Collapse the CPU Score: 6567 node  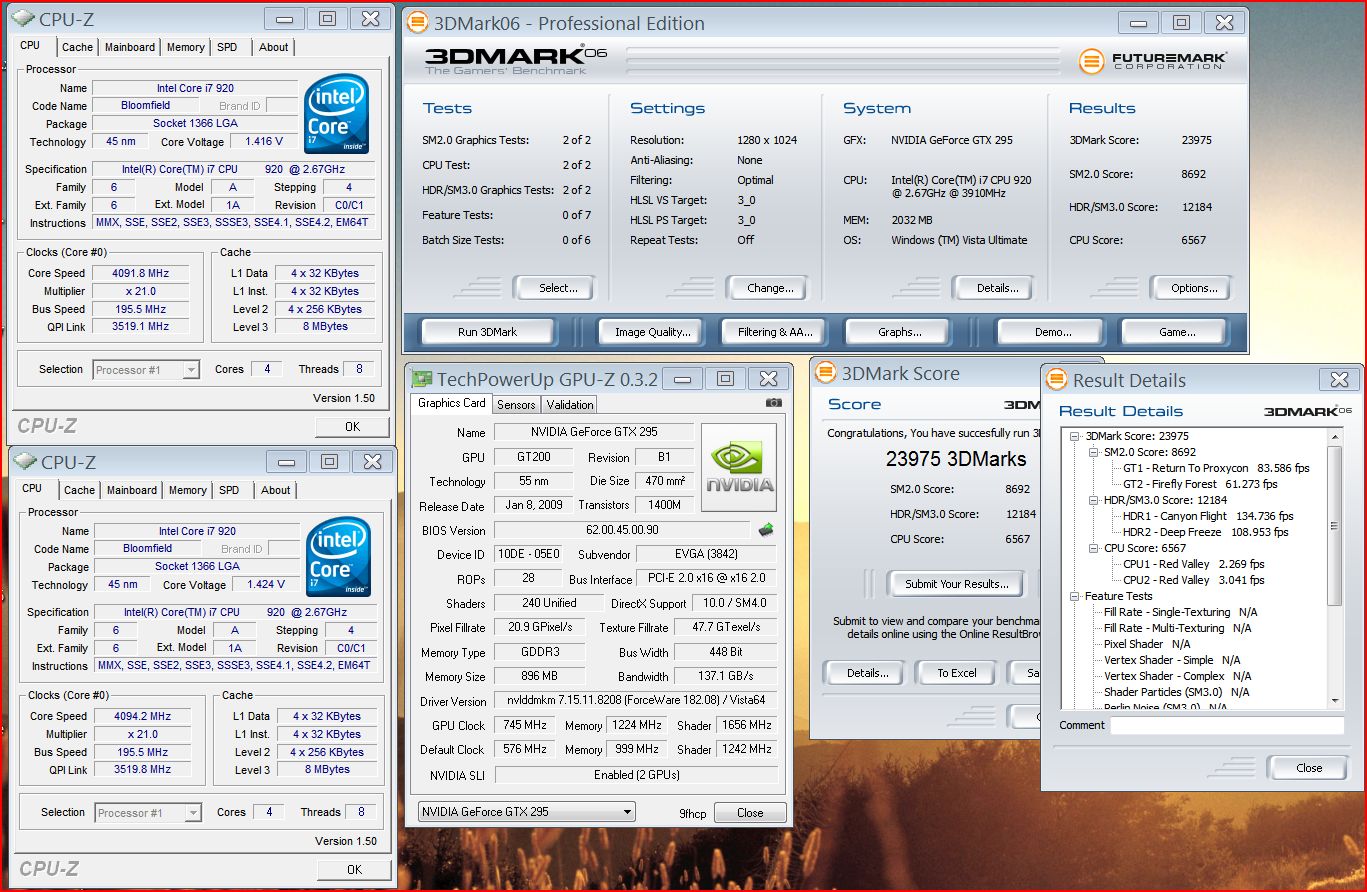(x=1093, y=548)
